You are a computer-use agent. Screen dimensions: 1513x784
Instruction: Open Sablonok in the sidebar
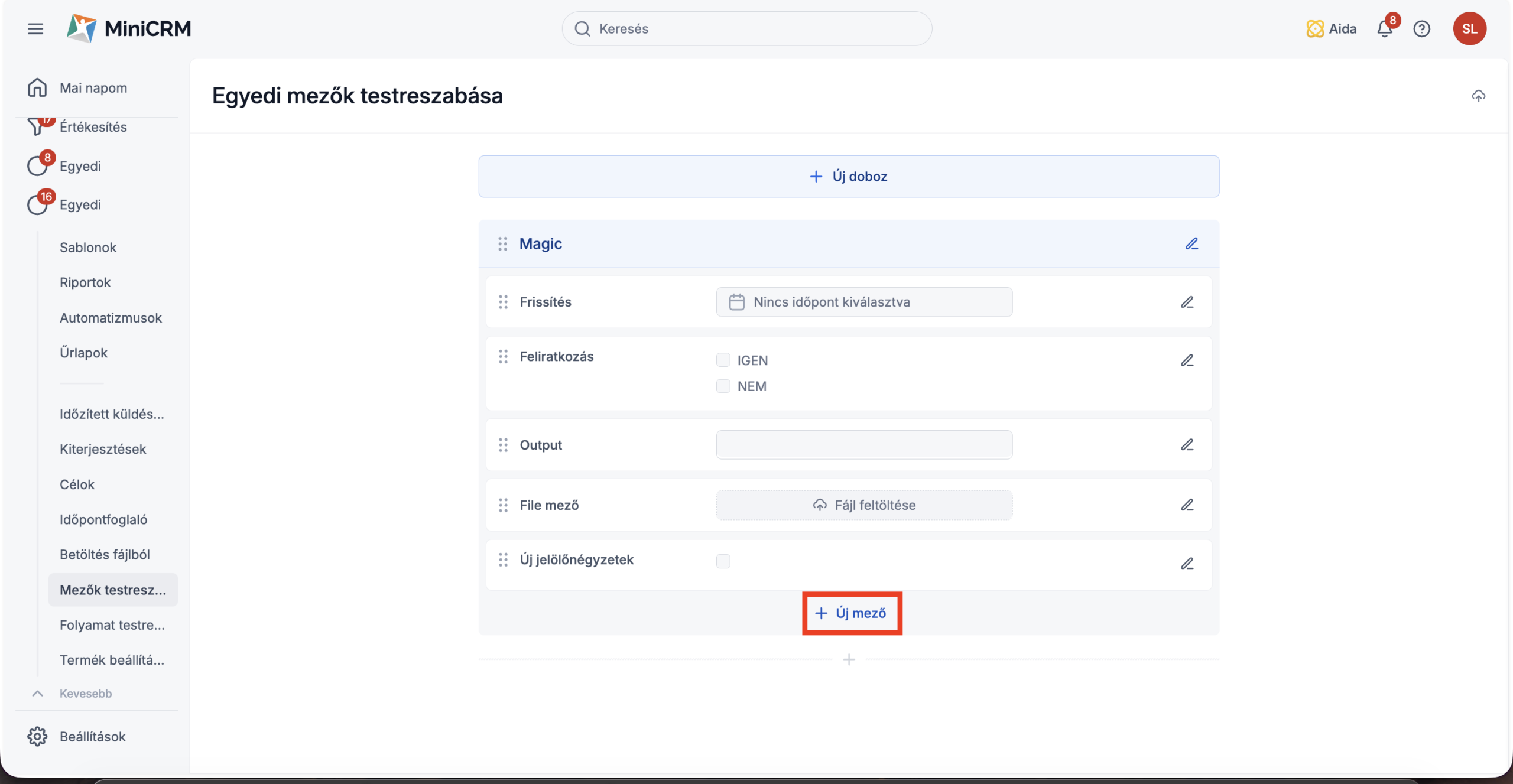point(88,247)
